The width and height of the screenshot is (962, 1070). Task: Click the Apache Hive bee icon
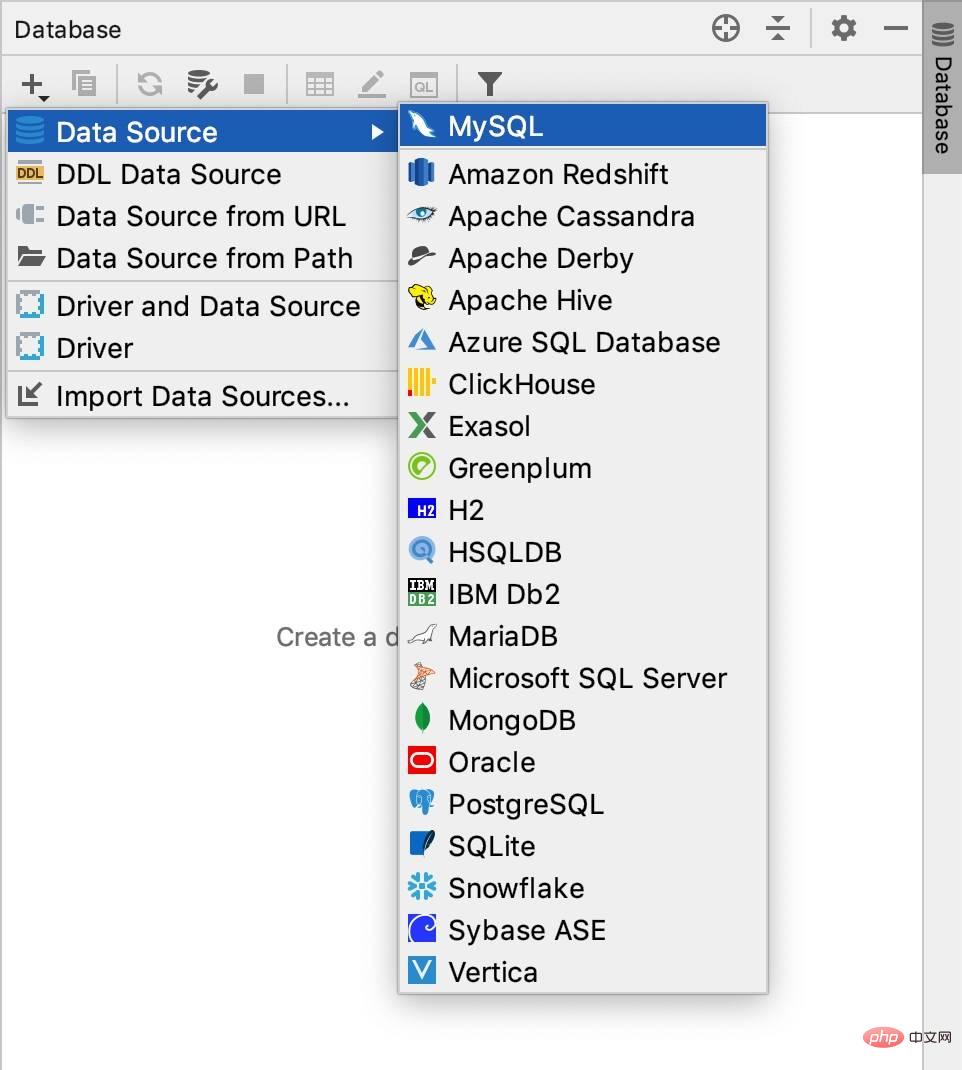click(422, 298)
